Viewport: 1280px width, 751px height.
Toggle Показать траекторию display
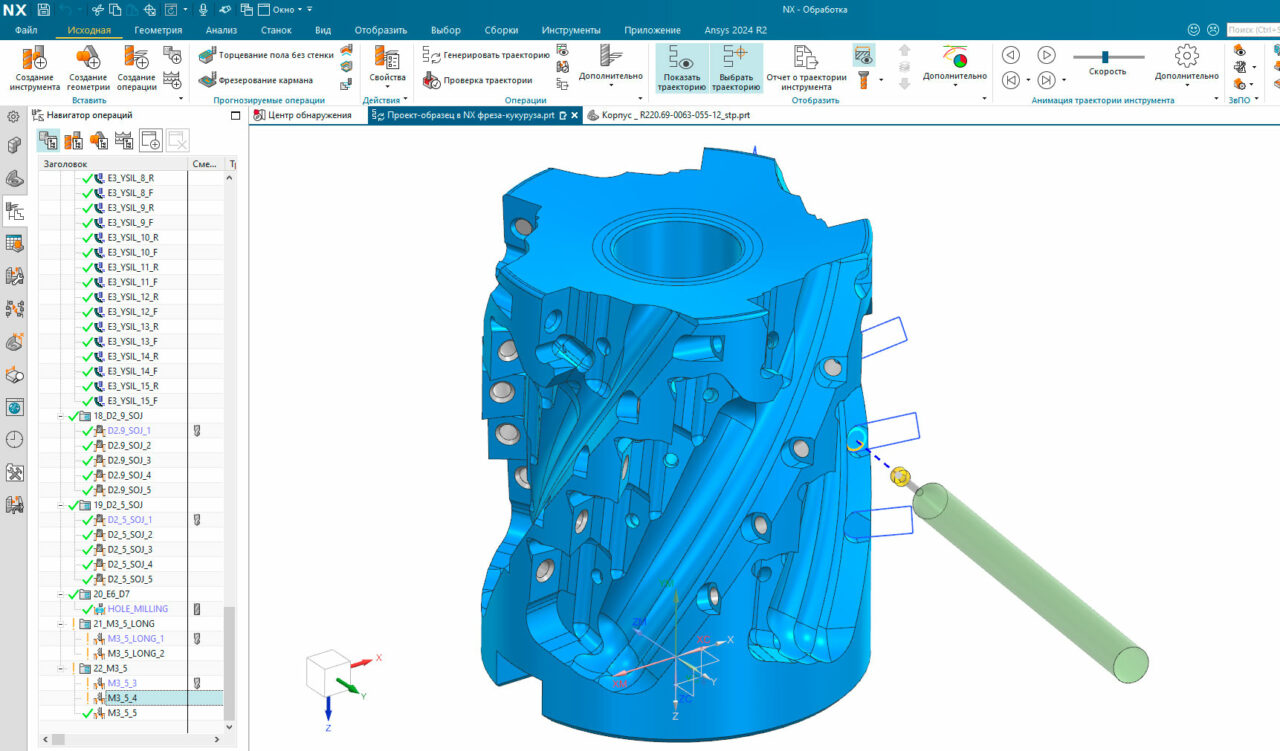pos(681,66)
